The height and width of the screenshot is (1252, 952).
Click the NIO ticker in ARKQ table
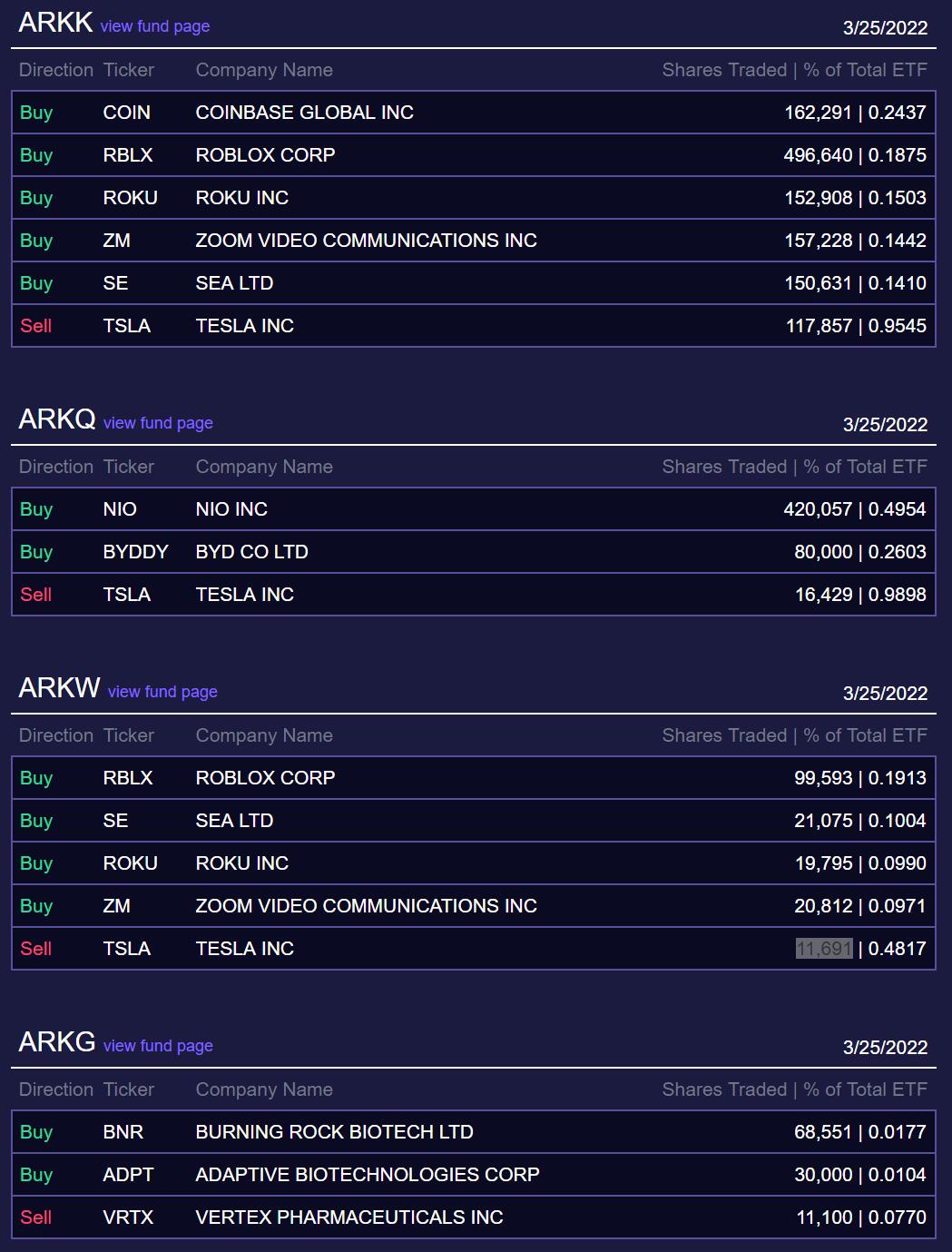[x=120, y=509]
